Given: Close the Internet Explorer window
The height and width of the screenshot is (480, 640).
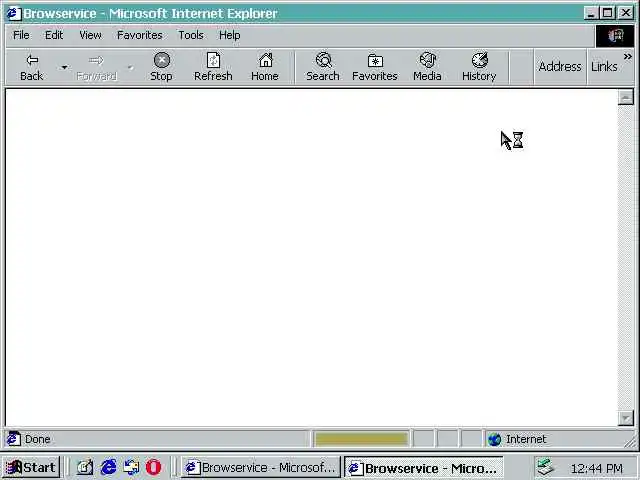Looking at the screenshot, I should (626, 13).
